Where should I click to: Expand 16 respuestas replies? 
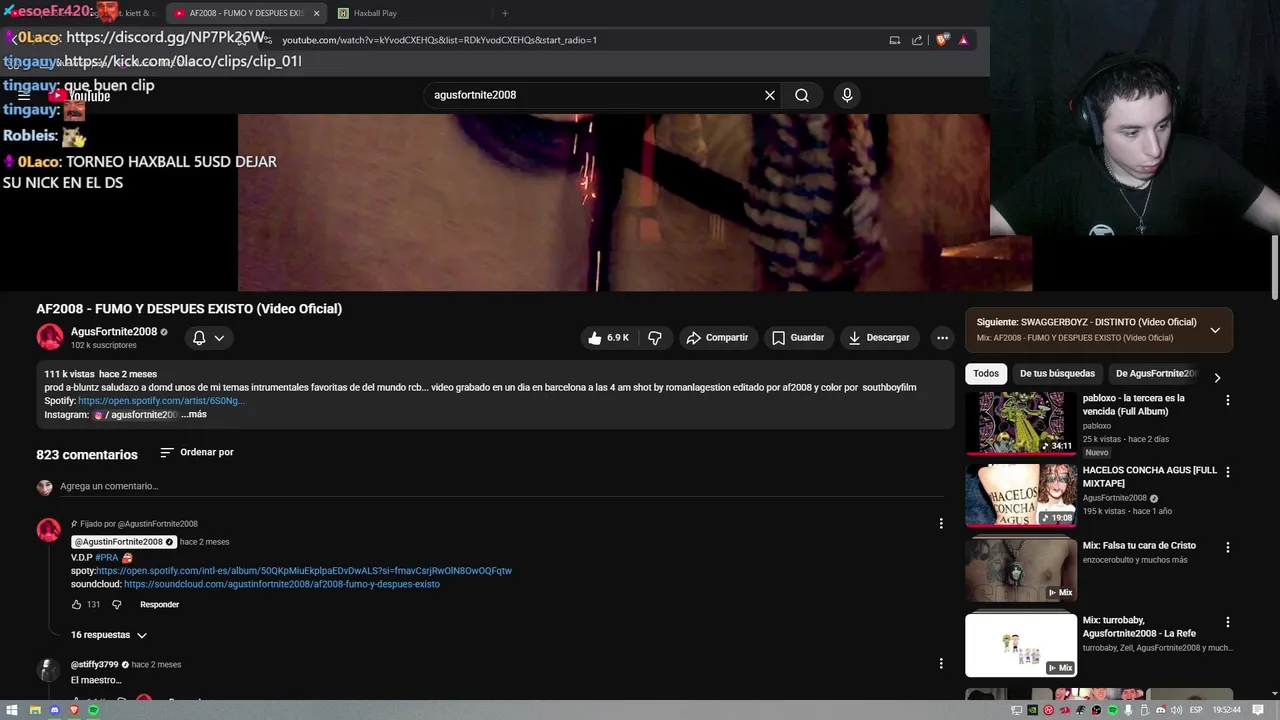[108, 635]
